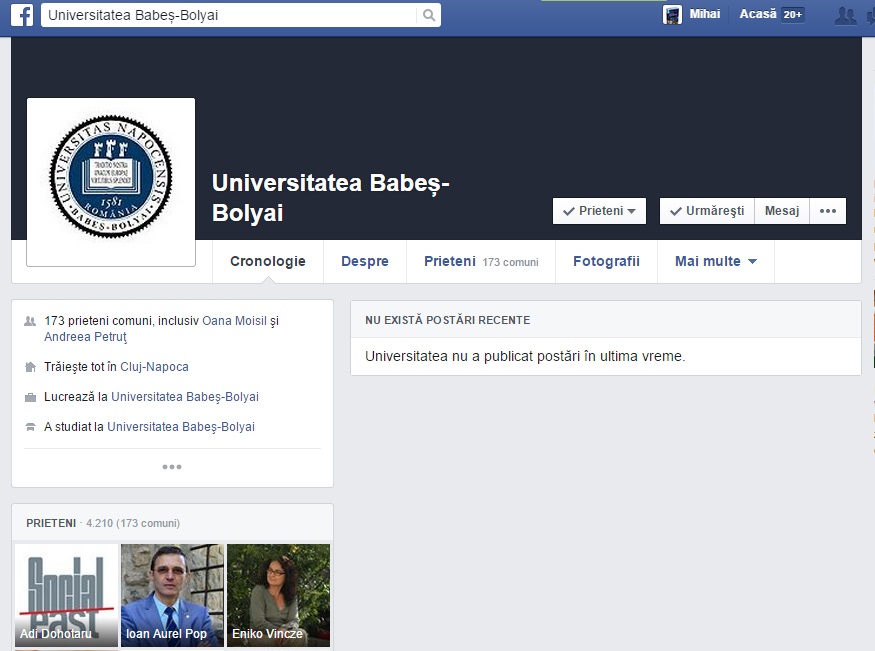Click the three-dots more actions button
The image size is (875, 651).
(x=828, y=211)
